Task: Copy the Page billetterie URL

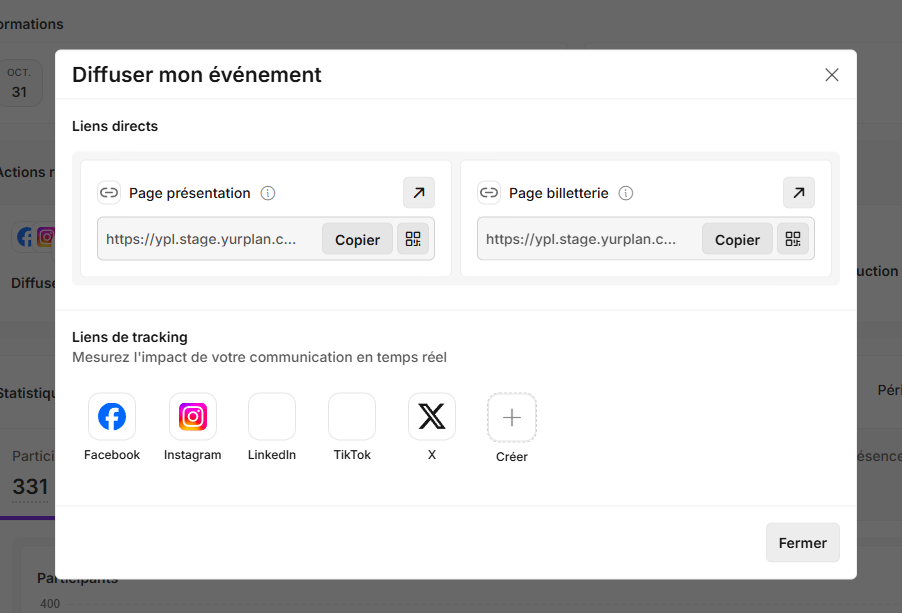Action: pyautogui.click(x=737, y=239)
